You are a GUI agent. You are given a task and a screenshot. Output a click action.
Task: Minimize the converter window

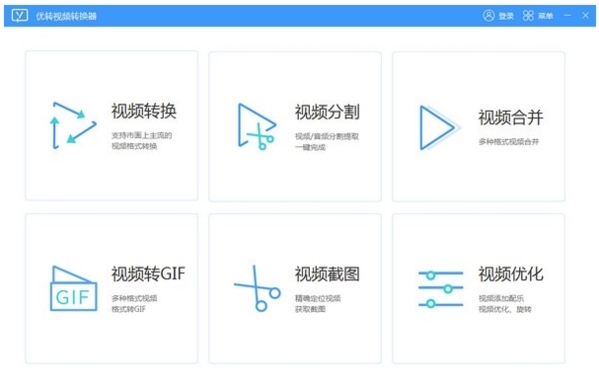[567, 16]
